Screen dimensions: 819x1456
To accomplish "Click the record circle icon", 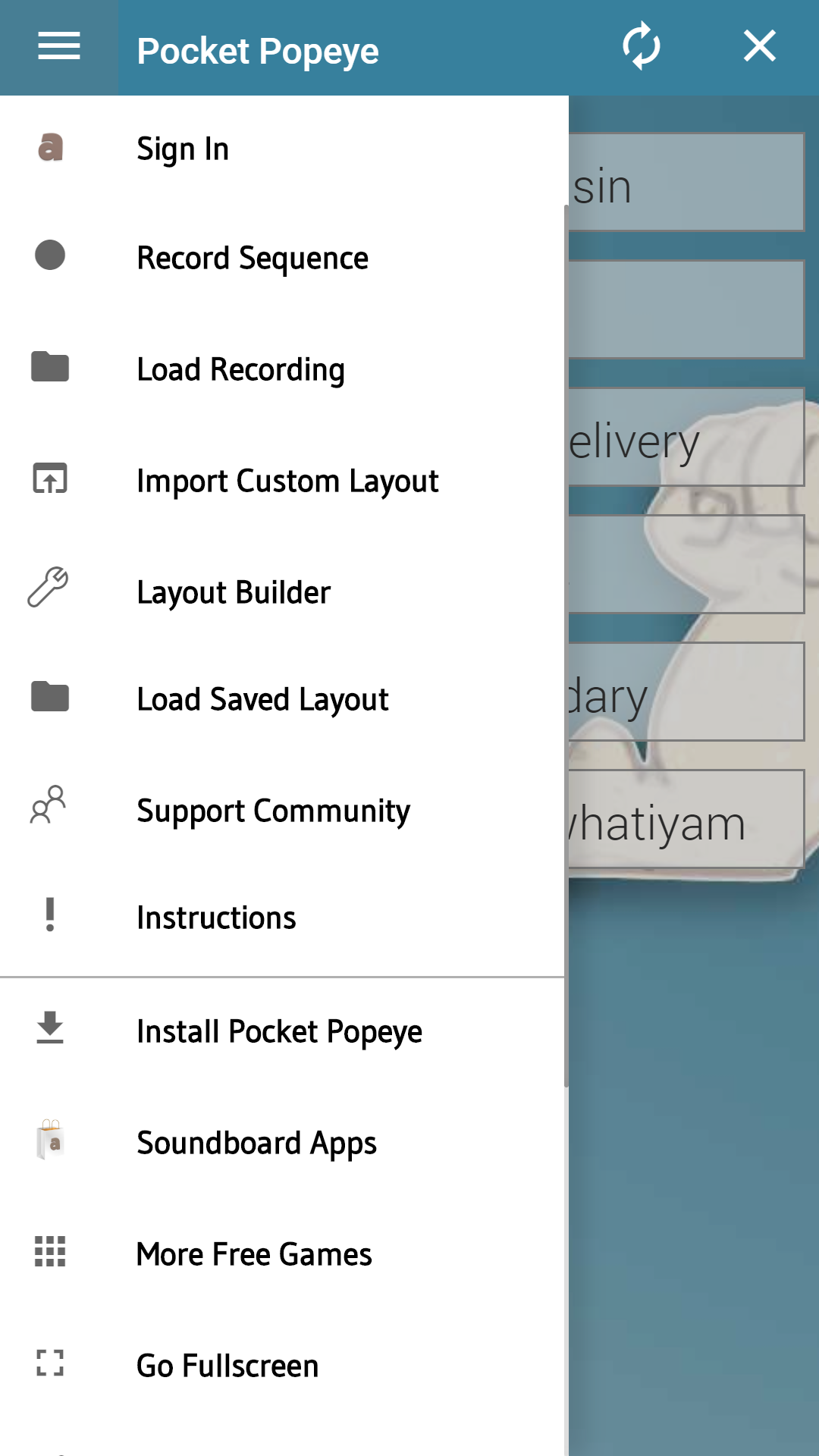I will click(50, 255).
